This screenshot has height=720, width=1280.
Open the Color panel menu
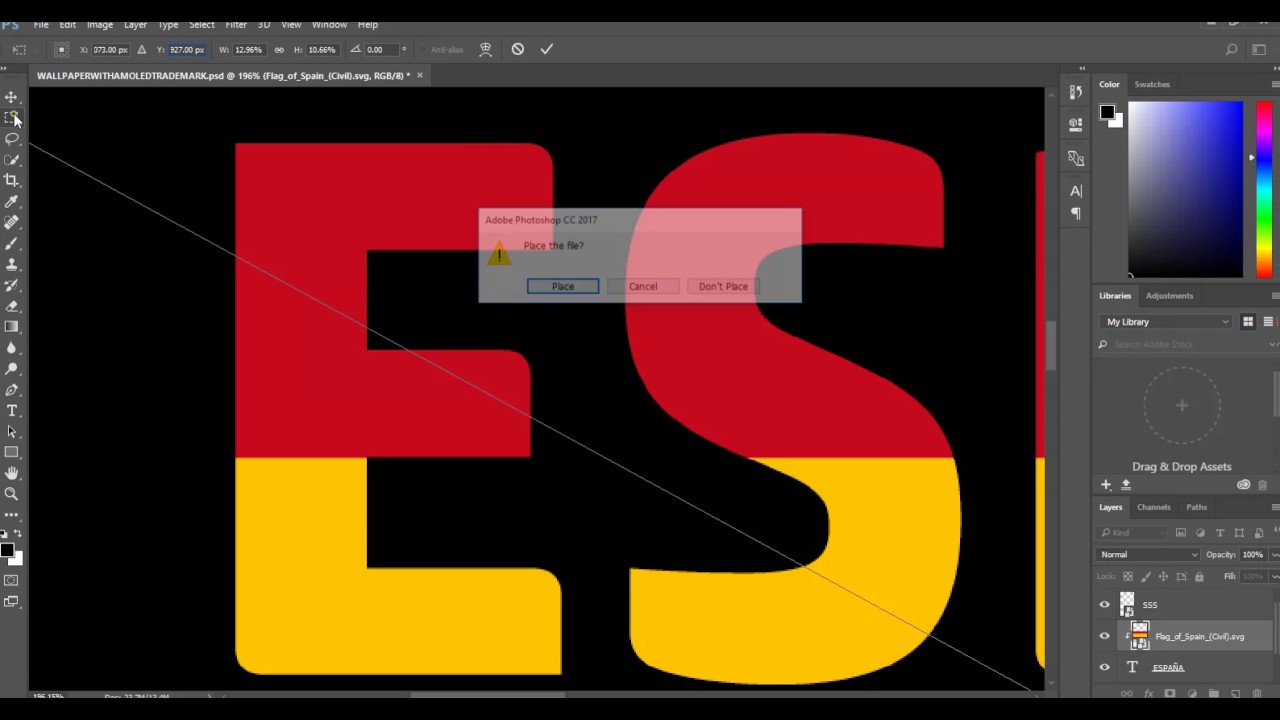pyautogui.click(x=1275, y=84)
